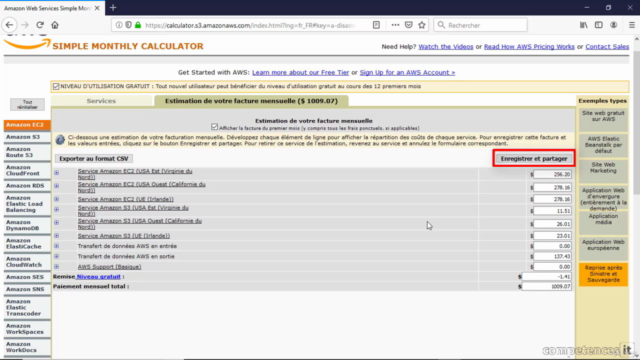The width and height of the screenshot is (640, 360).
Task: Show site information icon in address bar
Action: tap(119, 25)
